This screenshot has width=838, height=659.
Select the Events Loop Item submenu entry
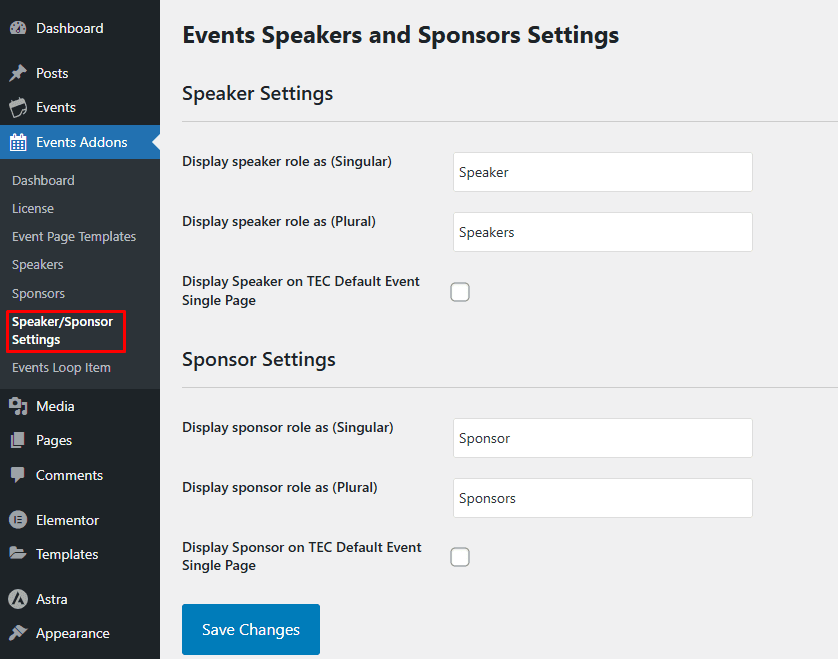[x=61, y=368]
